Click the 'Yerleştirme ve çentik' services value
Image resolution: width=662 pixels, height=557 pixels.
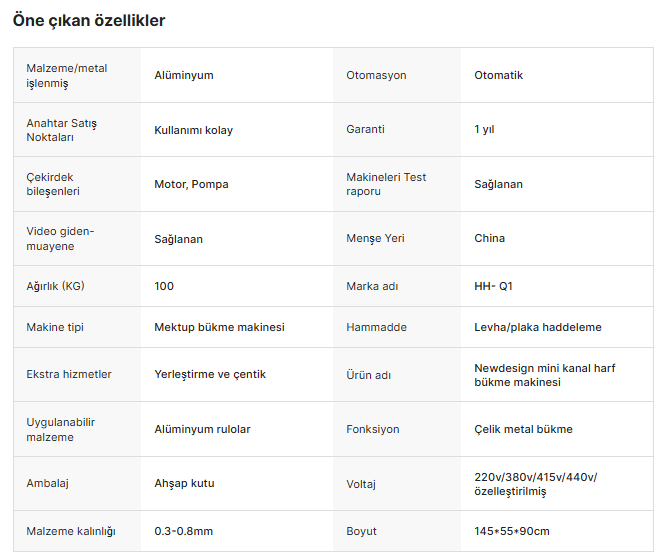pos(210,375)
